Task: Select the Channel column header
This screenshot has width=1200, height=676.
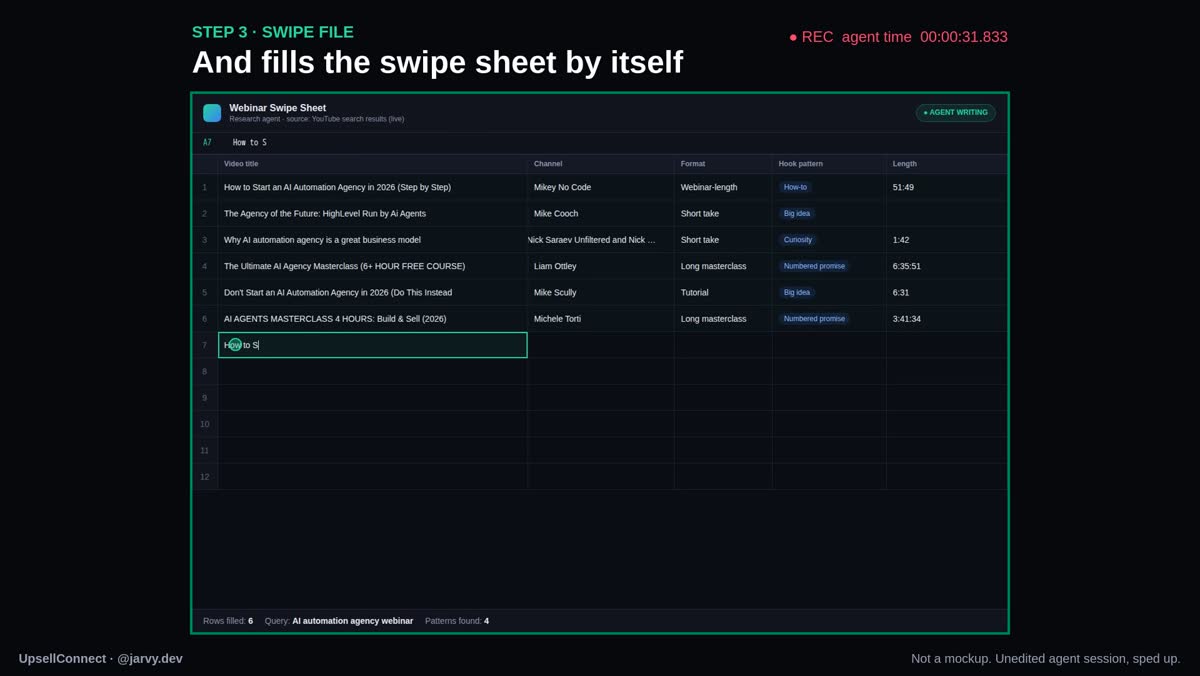Action: [600, 164]
